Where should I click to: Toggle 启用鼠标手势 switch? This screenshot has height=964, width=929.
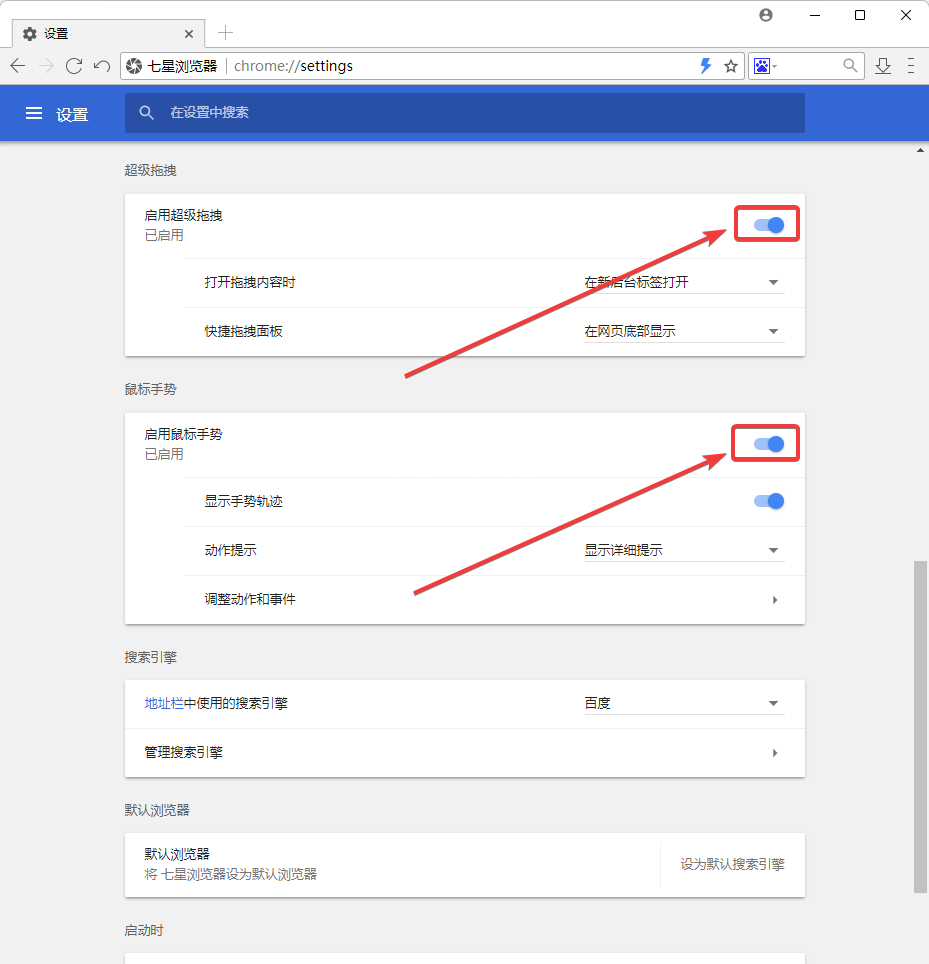(769, 444)
